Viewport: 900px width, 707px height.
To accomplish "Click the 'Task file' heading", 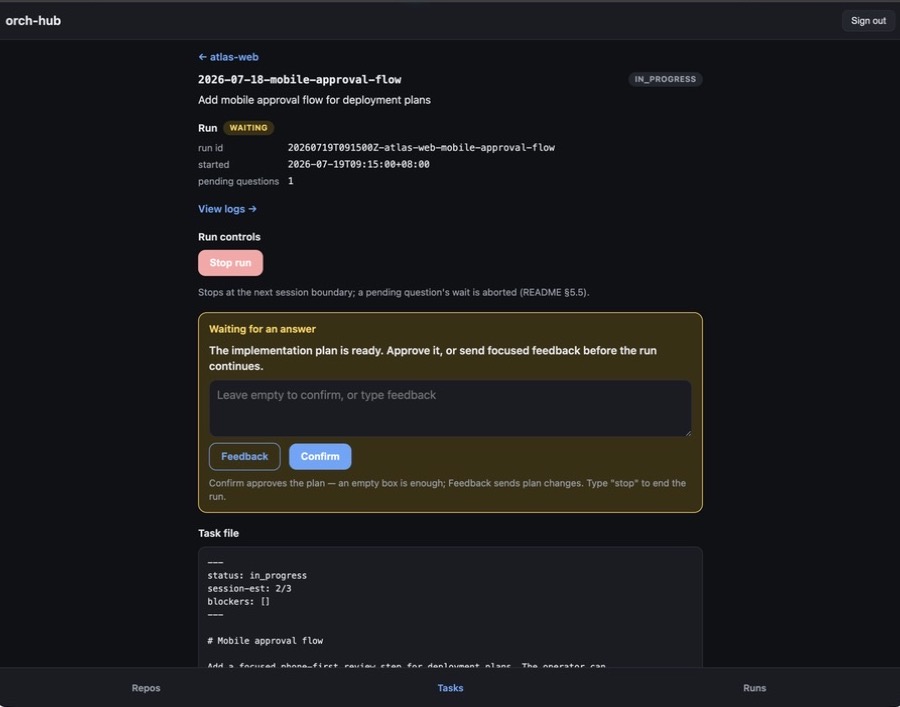I will 218,533.
